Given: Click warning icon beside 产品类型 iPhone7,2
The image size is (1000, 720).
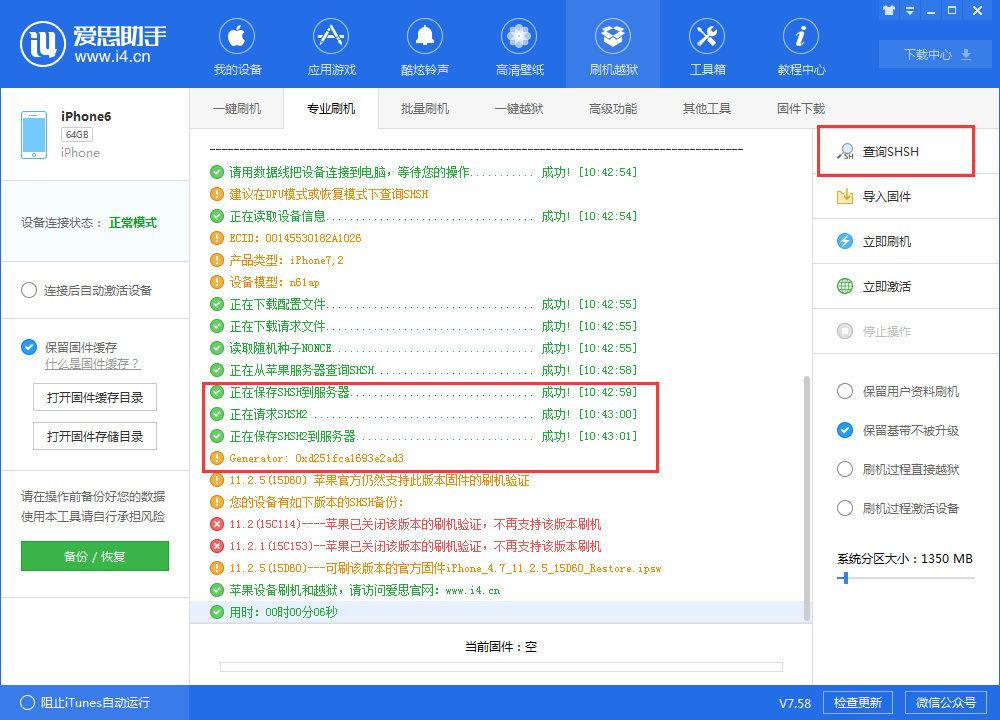Looking at the screenshot, I should coord(217,260).
